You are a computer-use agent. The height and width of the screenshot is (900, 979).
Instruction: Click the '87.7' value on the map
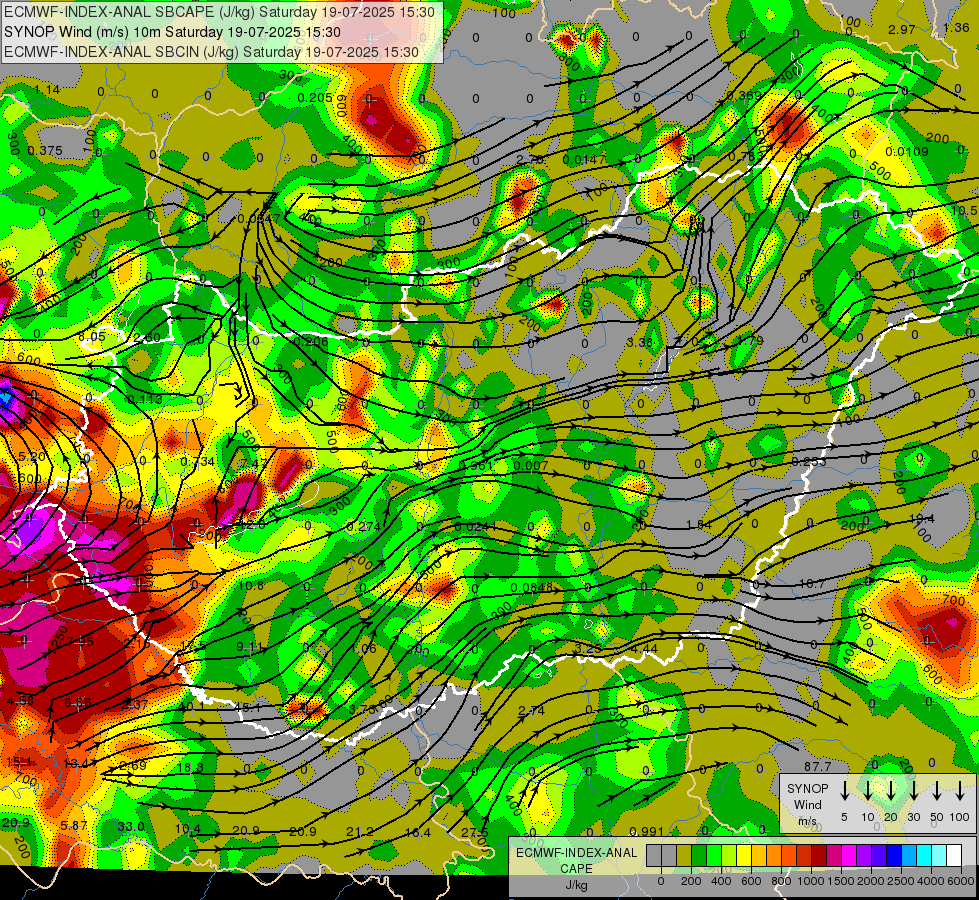(x=817, y=766)
